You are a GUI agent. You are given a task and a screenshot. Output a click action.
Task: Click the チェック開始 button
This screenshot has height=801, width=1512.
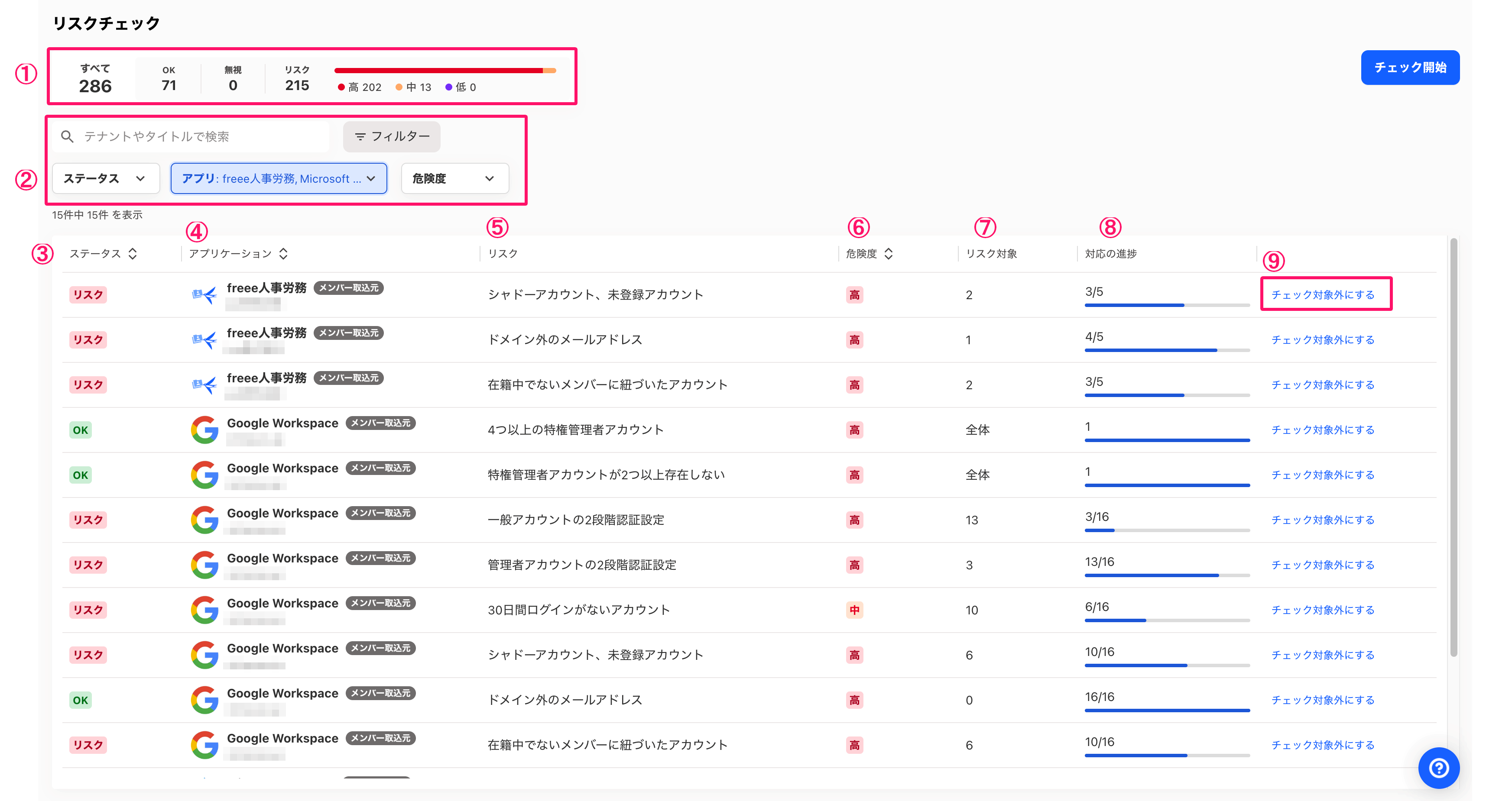tap(1410, 68)
